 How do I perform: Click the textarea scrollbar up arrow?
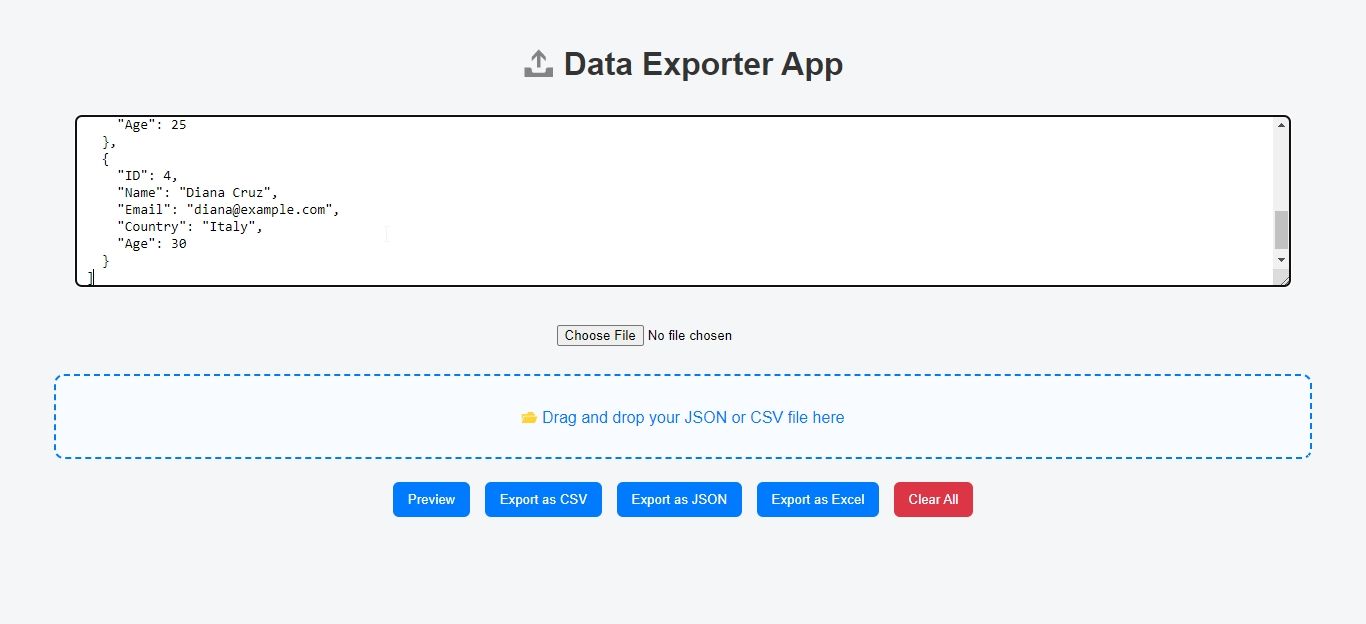coord(1281,125)
